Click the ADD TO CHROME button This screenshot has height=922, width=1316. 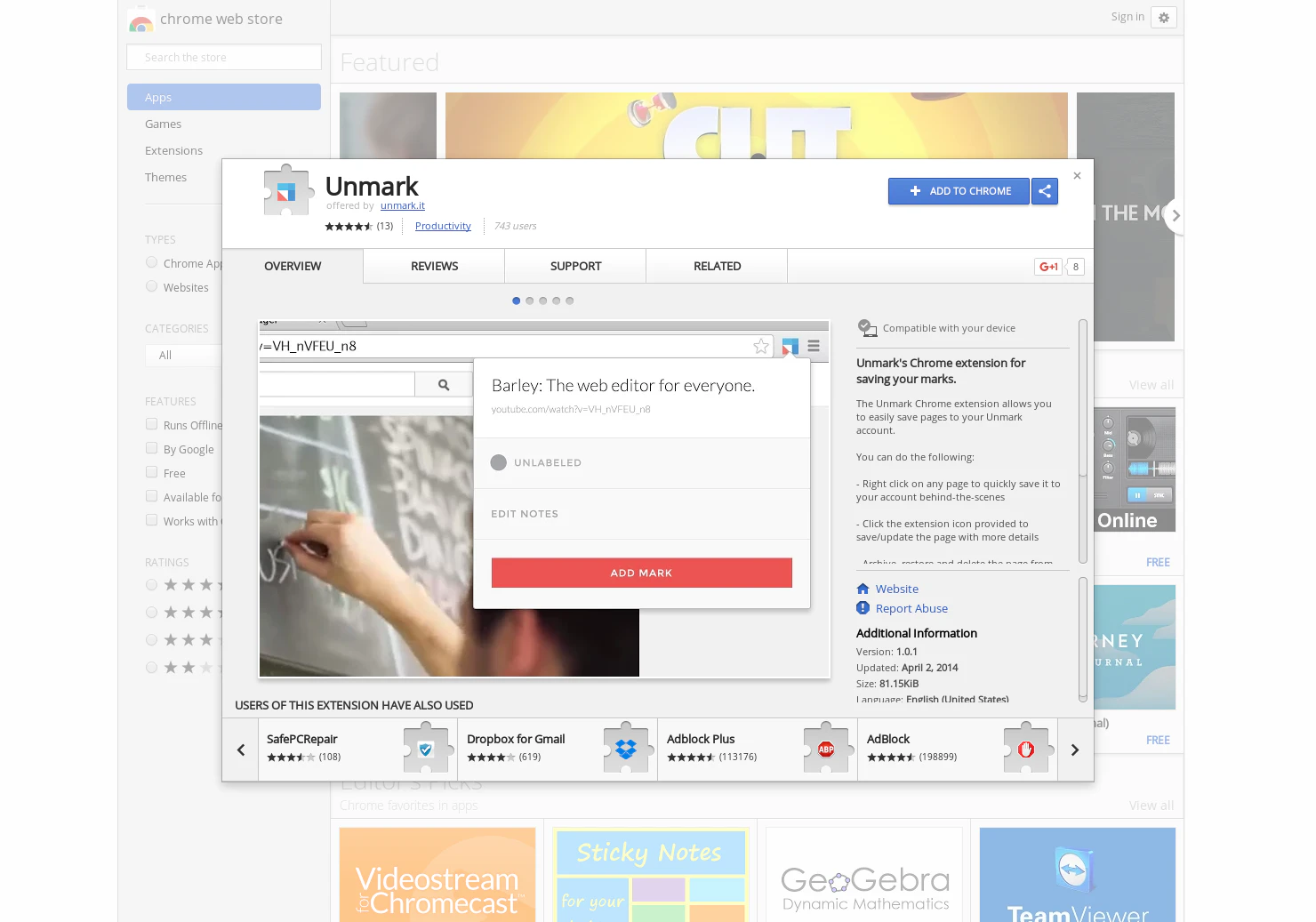click(x=959, y=191)
